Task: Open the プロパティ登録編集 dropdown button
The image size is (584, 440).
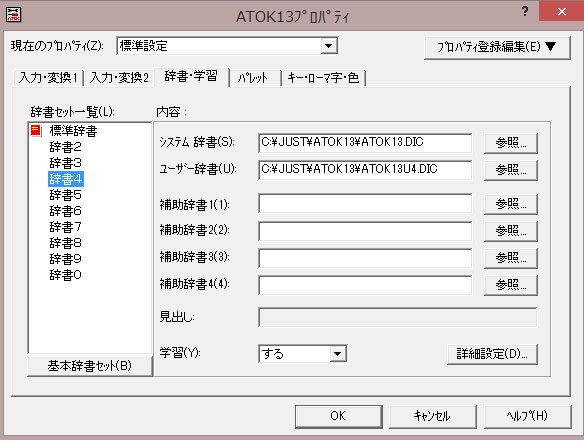Action: point(497,47)
